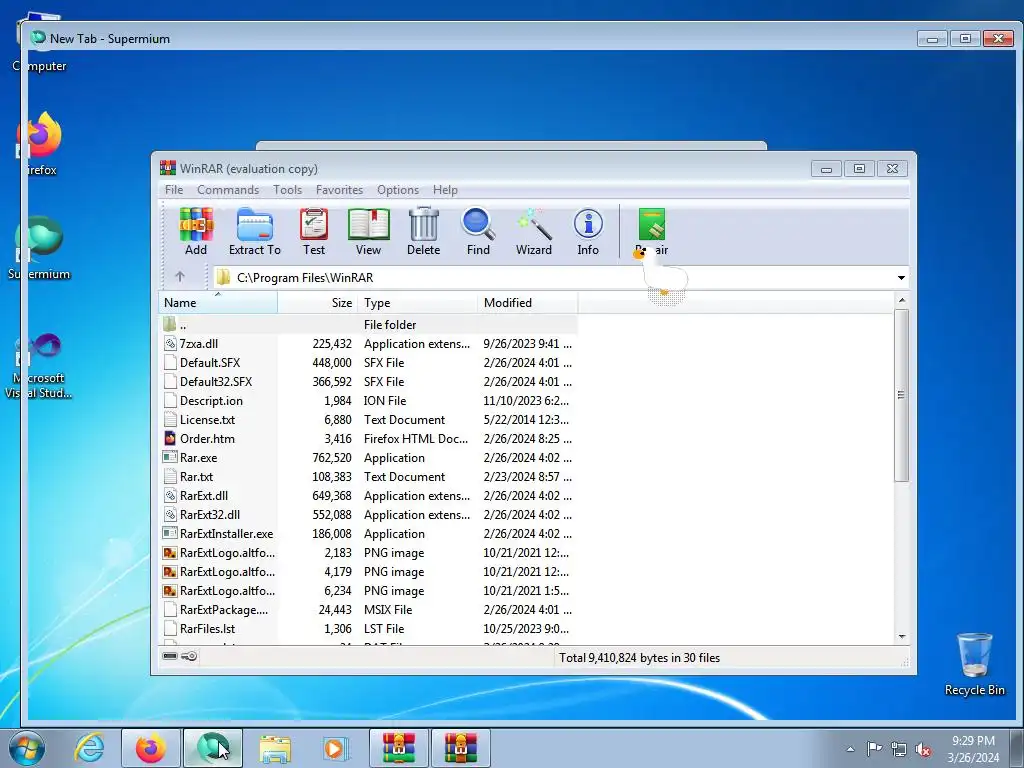Run the Test archive tool
The image size is (1024, 768).
click(313, 231)
